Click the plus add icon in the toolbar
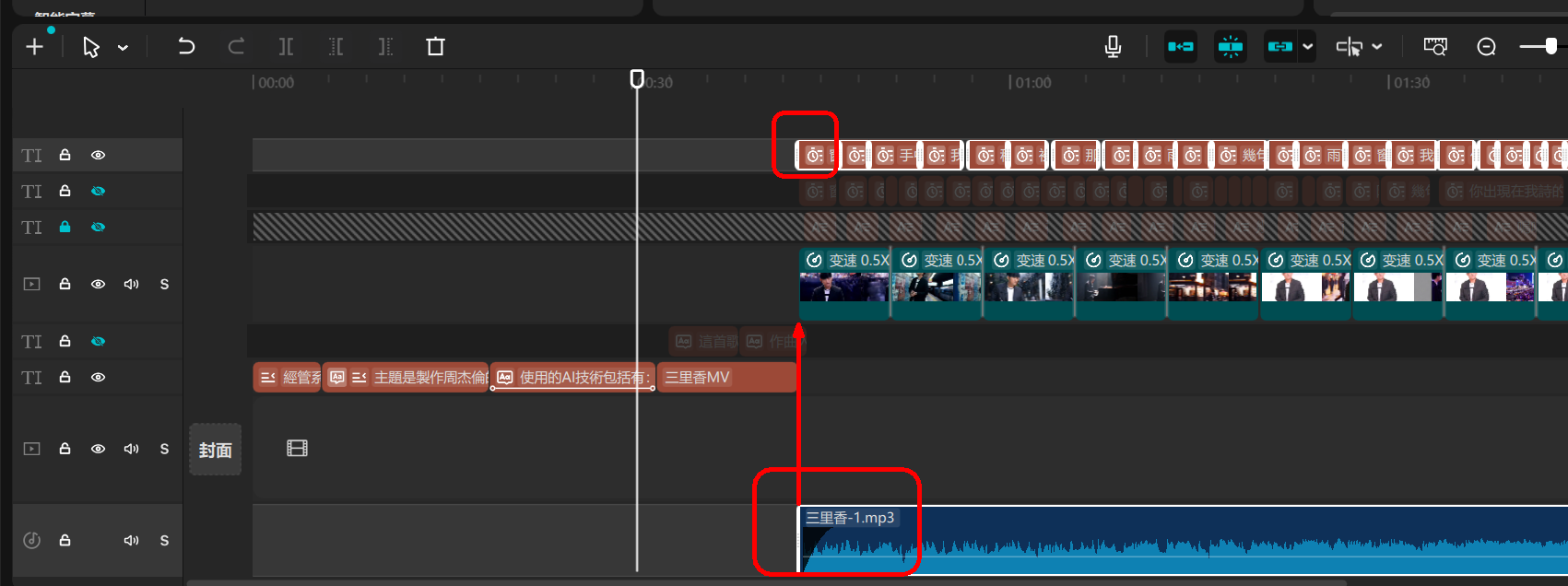This screenshot has width=1568, height=586. pyautogui.click(x=34, y=46)
